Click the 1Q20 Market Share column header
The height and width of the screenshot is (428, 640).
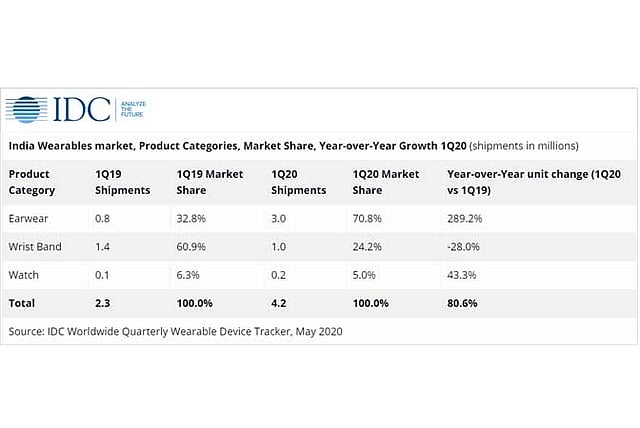pyautogui.click(x=387, y=180)
